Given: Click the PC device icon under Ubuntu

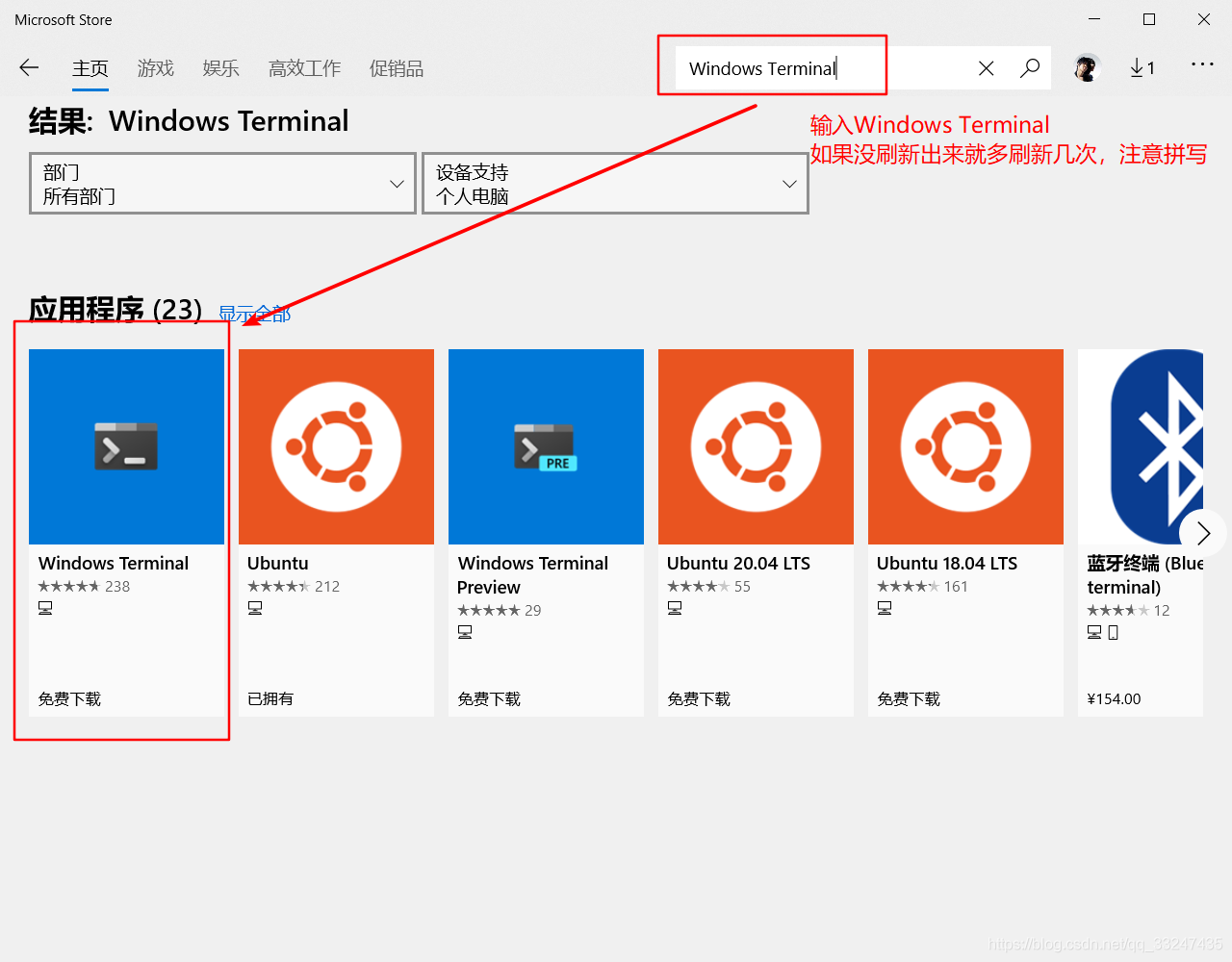Looking at the screenshot, I should click(255, 608).
